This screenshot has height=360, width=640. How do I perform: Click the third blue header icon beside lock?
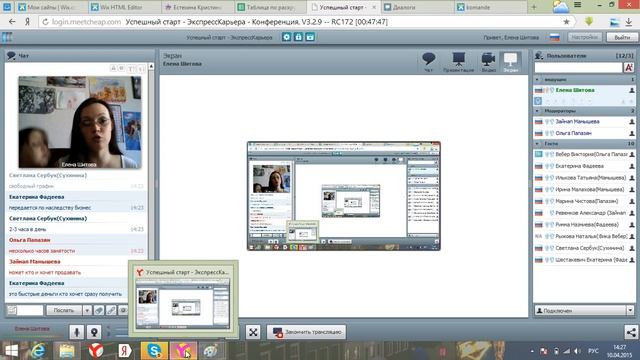pyautogui.click(x=310, y=37)
